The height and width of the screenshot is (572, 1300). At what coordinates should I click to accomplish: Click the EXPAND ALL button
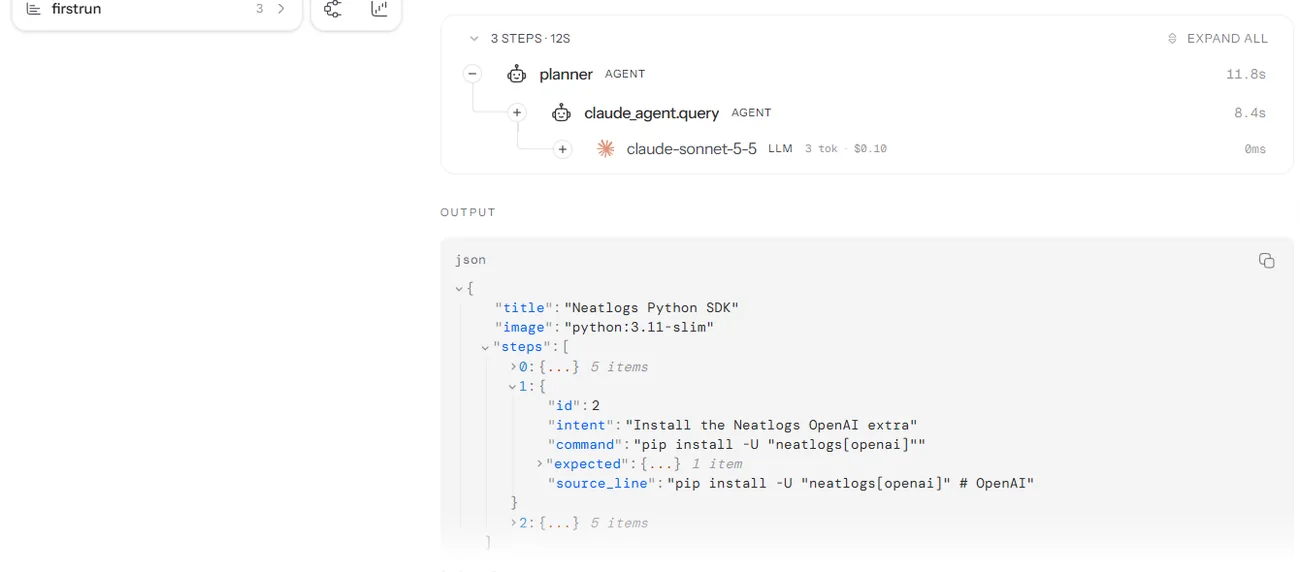(1218, 39)
